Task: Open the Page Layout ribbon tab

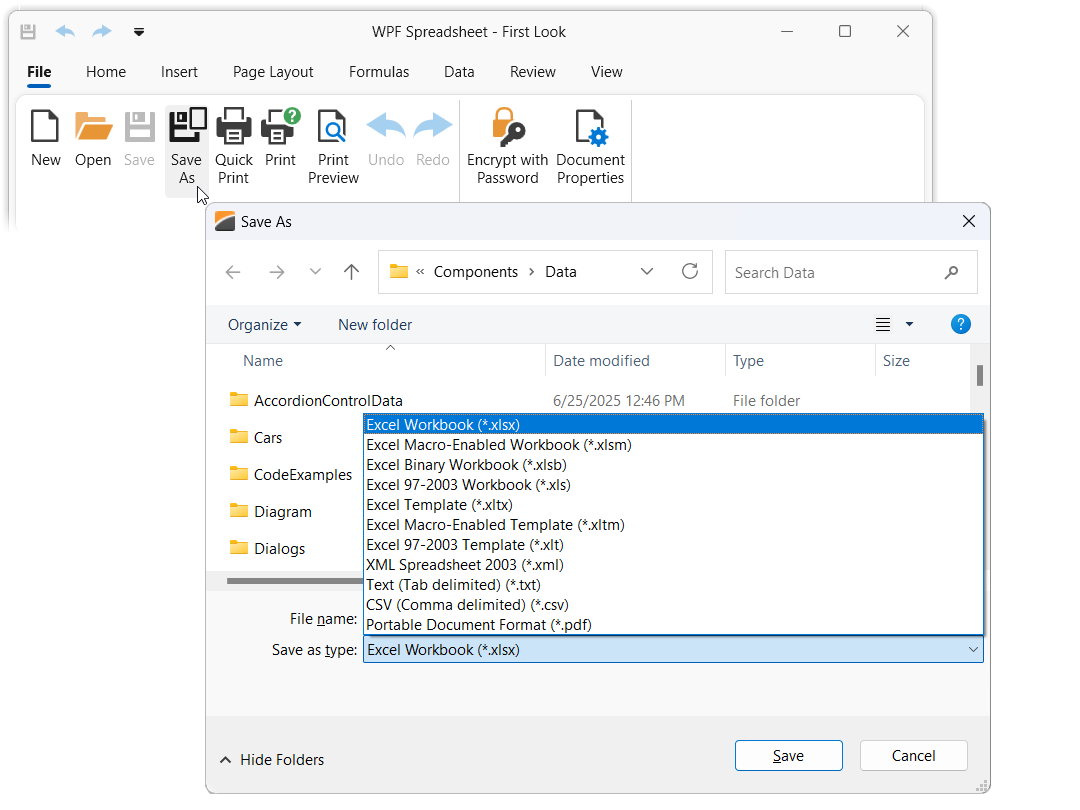Action: [273, 72]
